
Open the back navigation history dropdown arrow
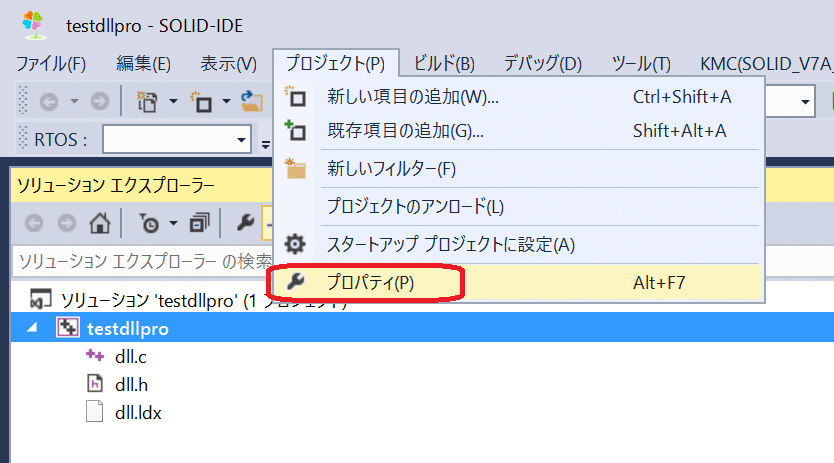click(74, 101)
